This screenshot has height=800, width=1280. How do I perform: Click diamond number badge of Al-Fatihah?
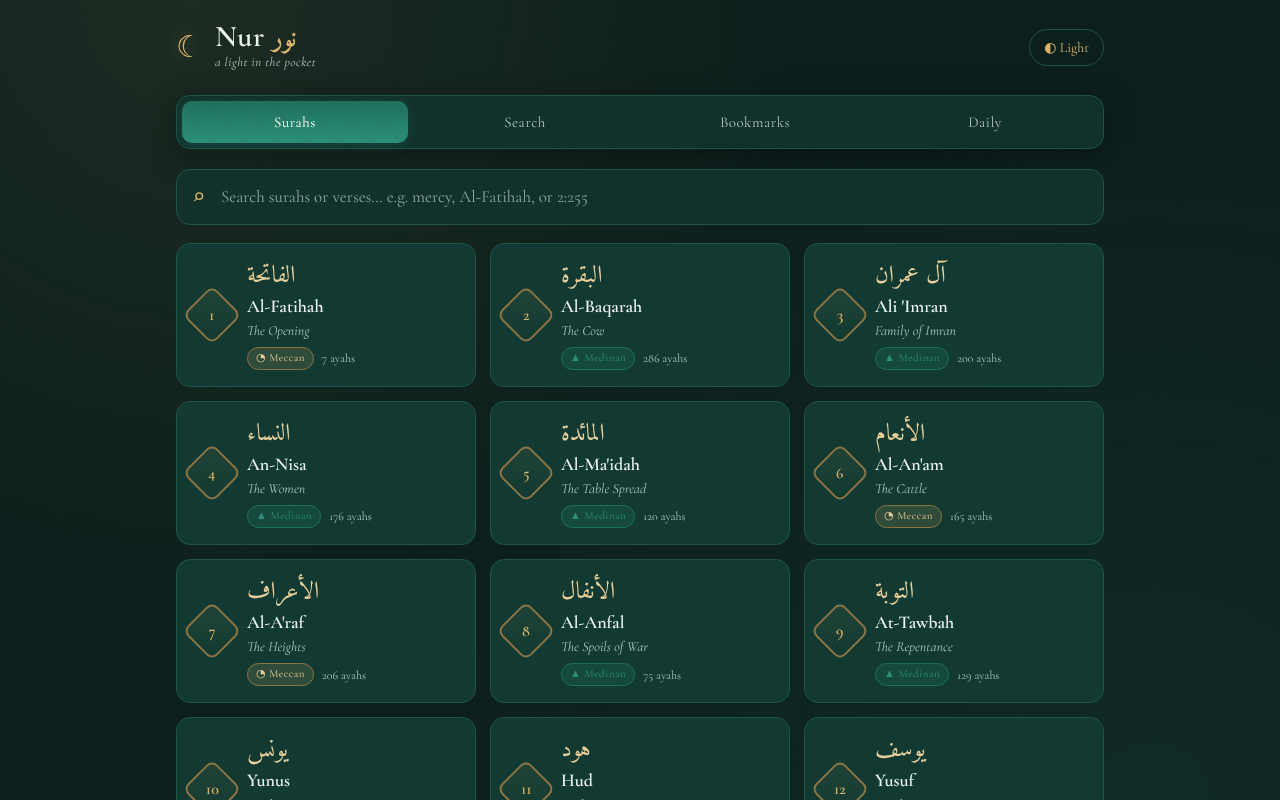[212, 315]
